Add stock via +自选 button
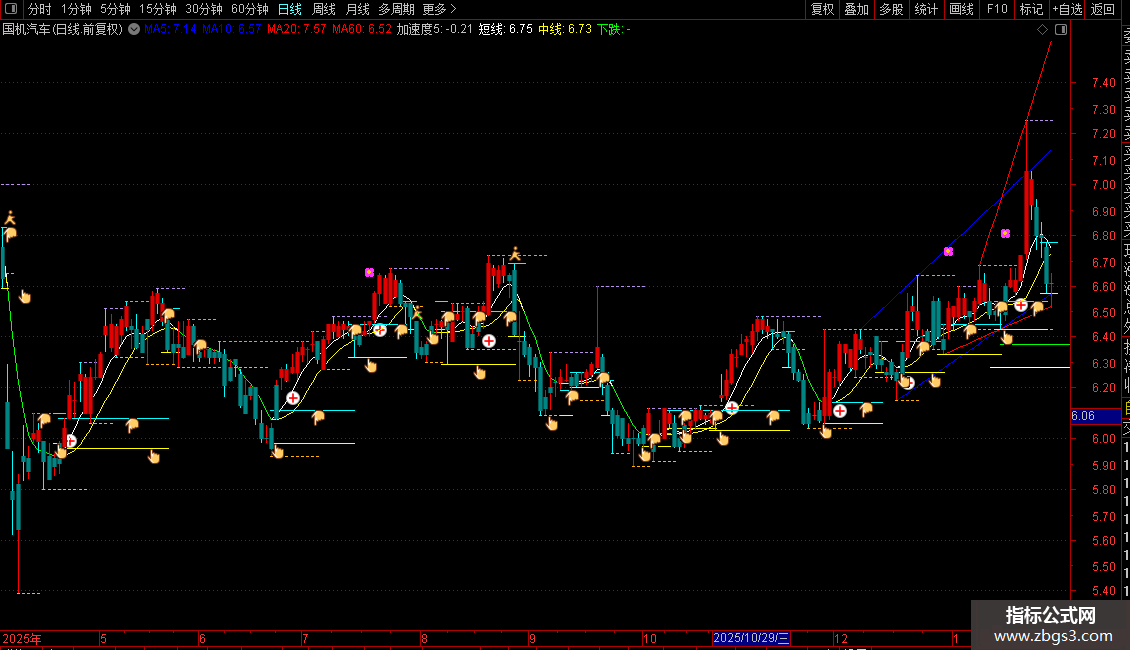The width and height of the screenshot is (1130, 650). [x=1067, y=9]
